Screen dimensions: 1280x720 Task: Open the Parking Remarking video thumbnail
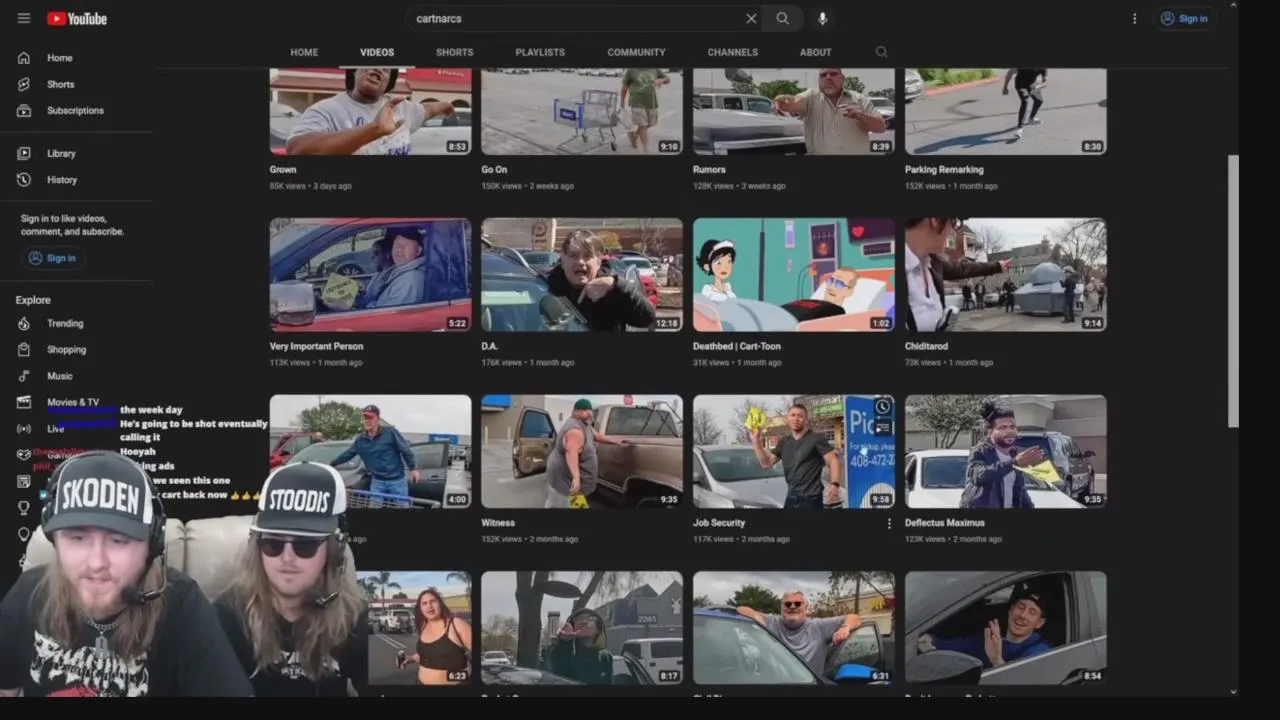pyautogui.click(x=1006, y=111)
